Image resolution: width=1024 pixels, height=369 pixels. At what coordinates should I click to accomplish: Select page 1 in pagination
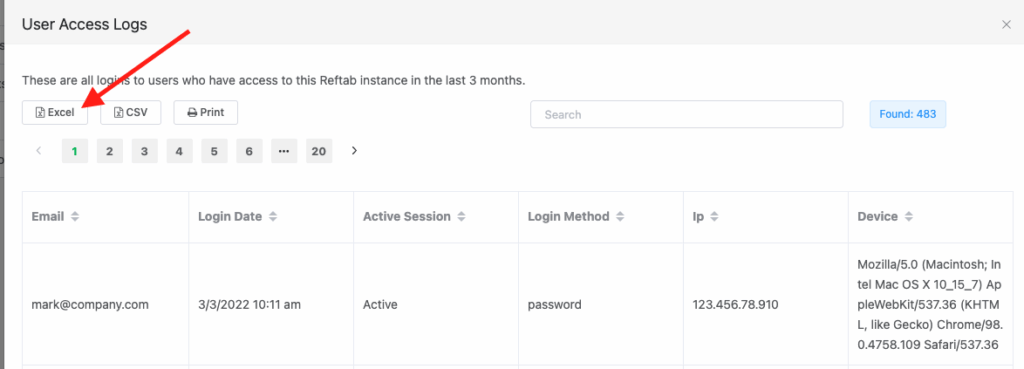[74, 151]
